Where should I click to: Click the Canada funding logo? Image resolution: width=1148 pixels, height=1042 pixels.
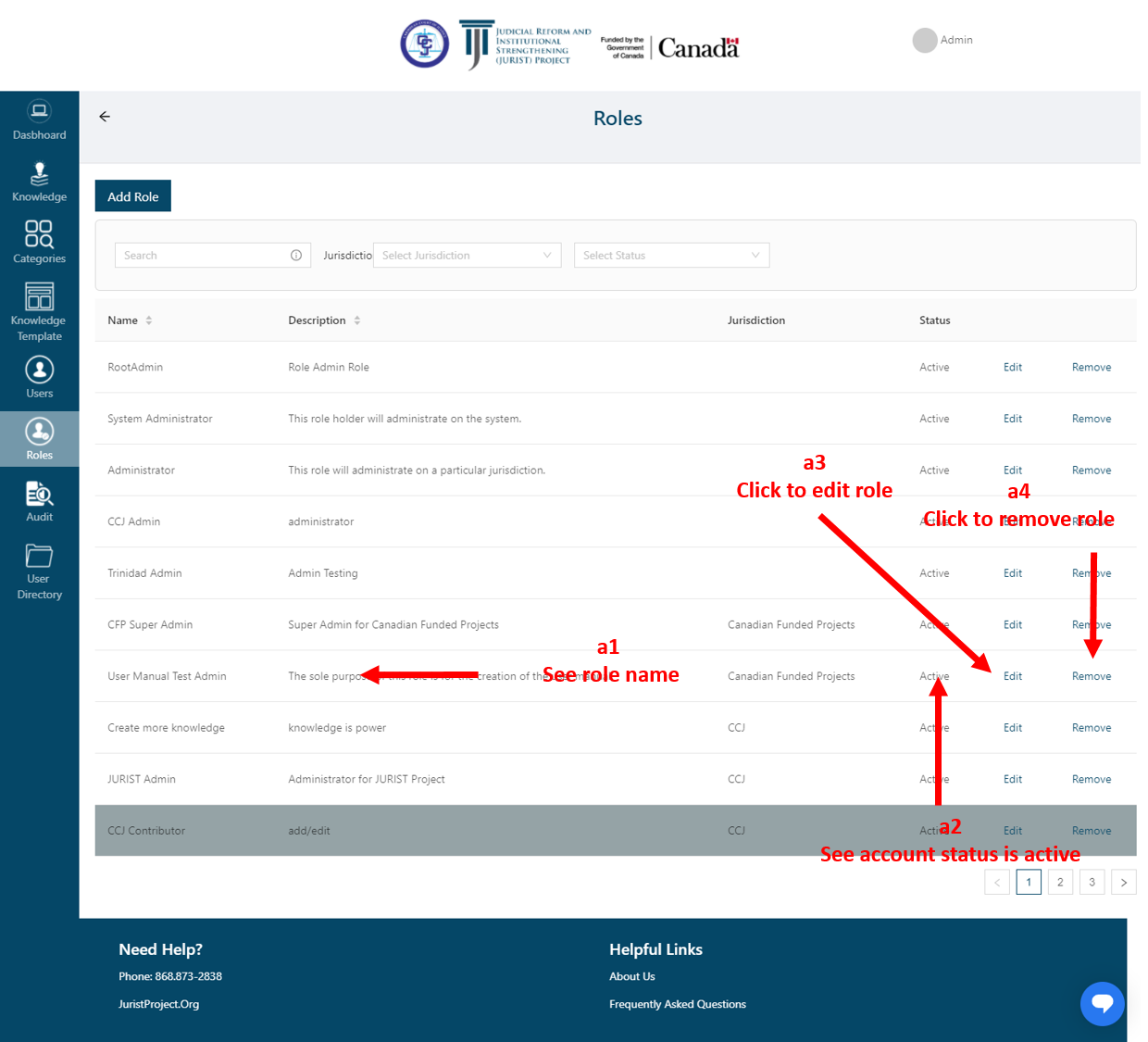pyautogui.click(x=670, y=46)
